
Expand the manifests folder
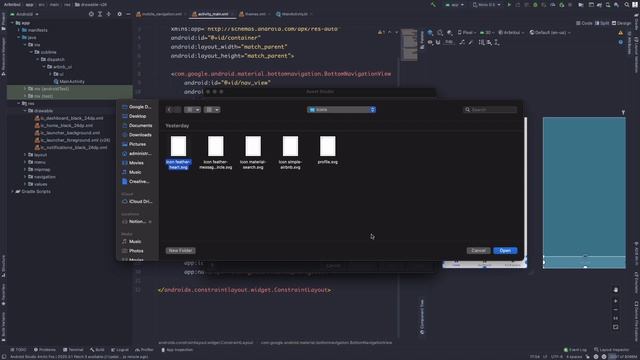tap(19, 30)
